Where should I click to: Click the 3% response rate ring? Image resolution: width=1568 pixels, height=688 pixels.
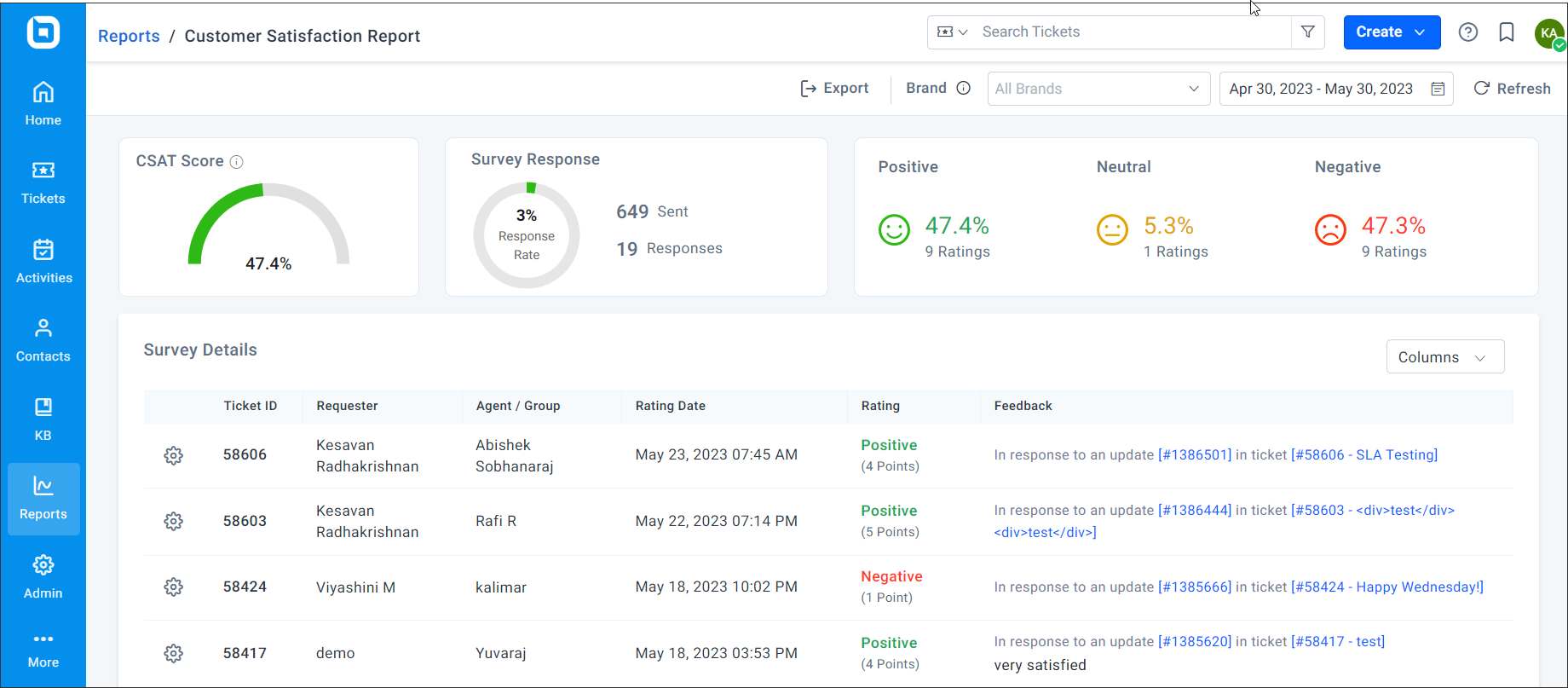point(527,234)
